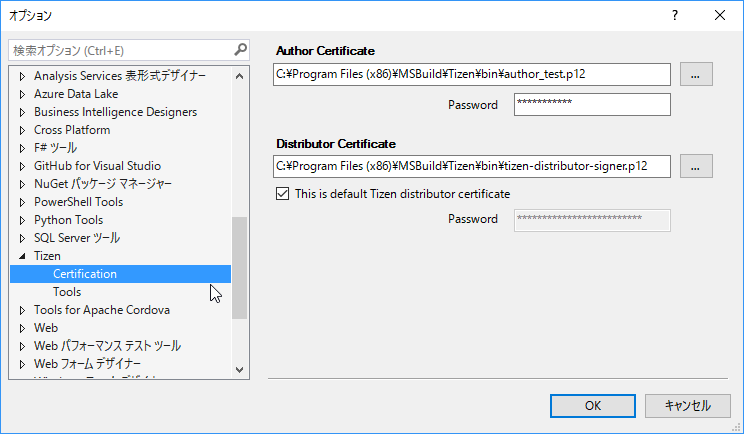Select Python Tools label in tree
This screenshot has width=744, height=434.
[x=68, y=220]
